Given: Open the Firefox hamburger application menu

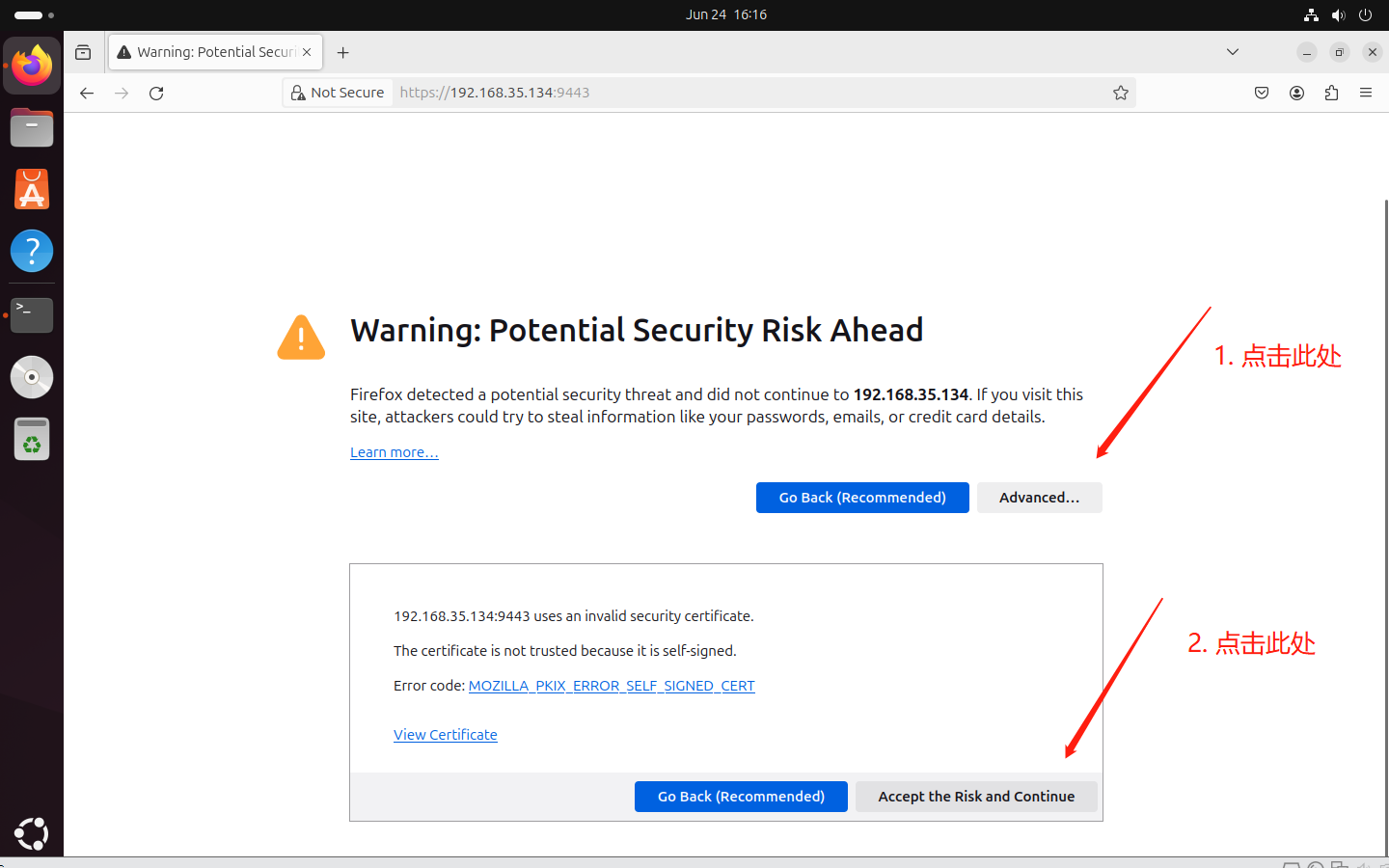Looking at the screenshot, I should (x=1366, y=93).
